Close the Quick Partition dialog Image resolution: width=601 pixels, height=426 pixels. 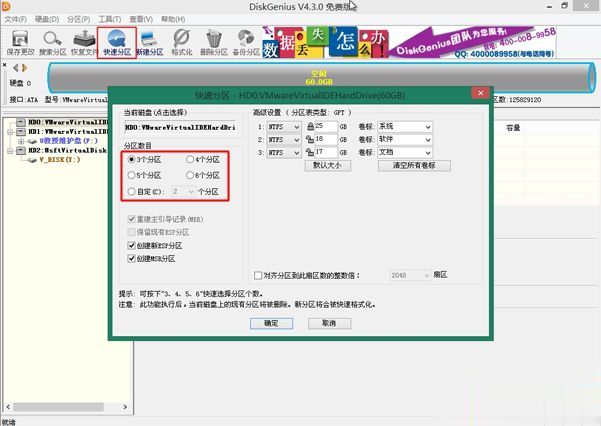[x=480, y=93]
